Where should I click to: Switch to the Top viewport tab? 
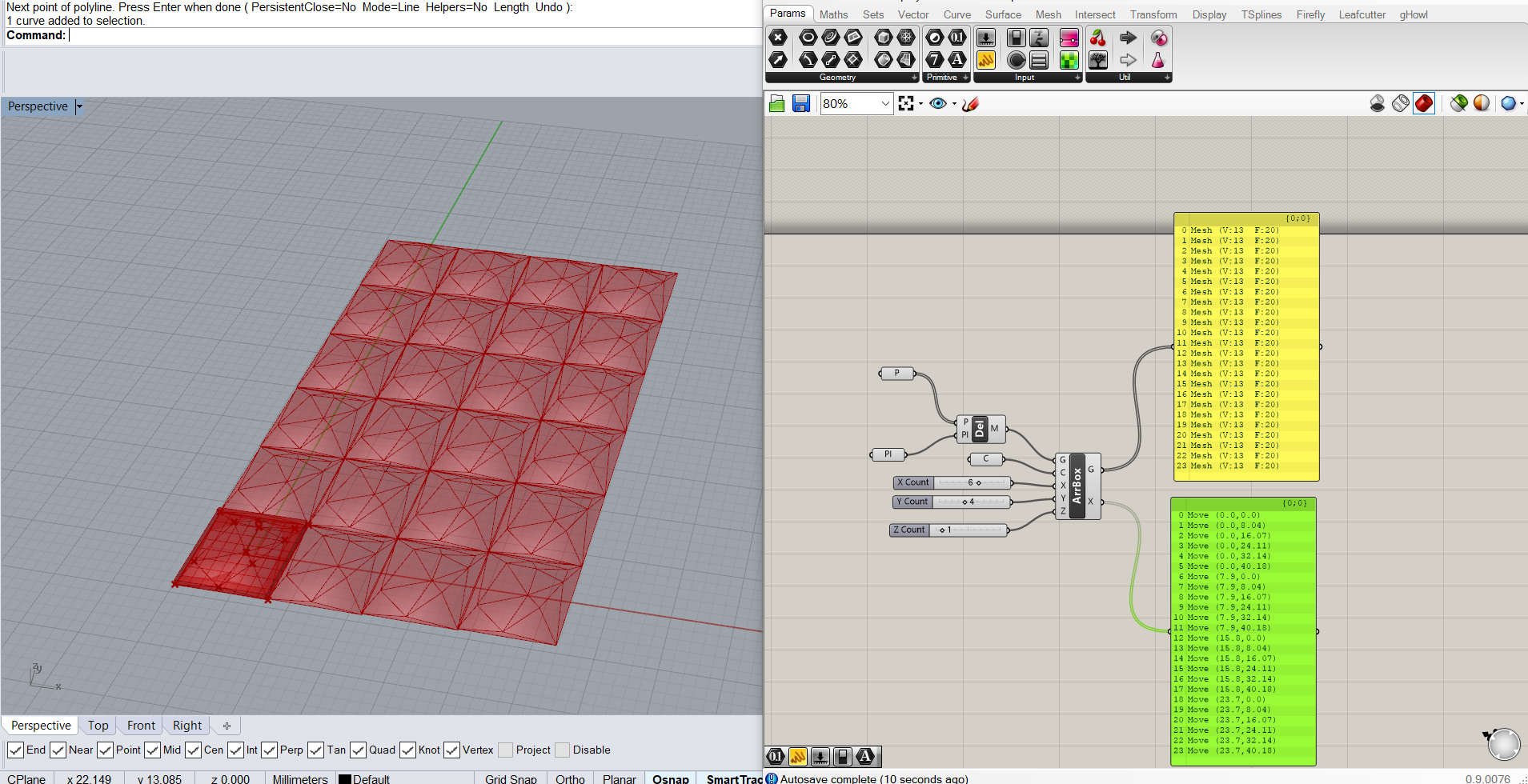click(x=98, y=726)
